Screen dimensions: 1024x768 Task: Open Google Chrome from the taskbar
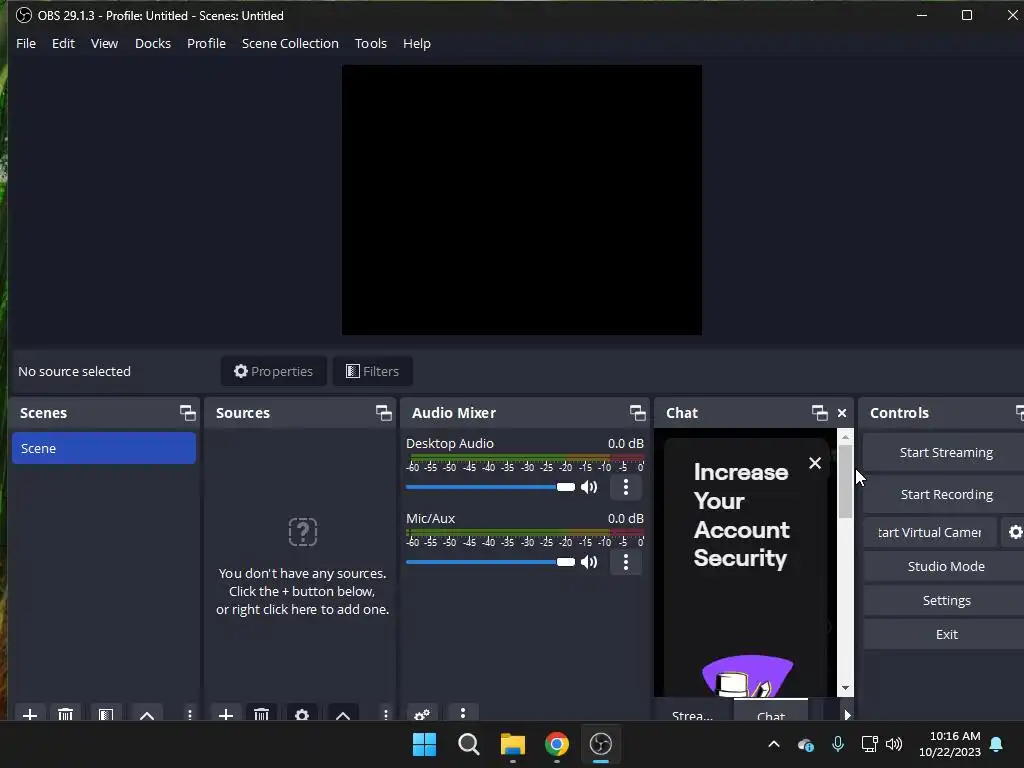[556, 744]
